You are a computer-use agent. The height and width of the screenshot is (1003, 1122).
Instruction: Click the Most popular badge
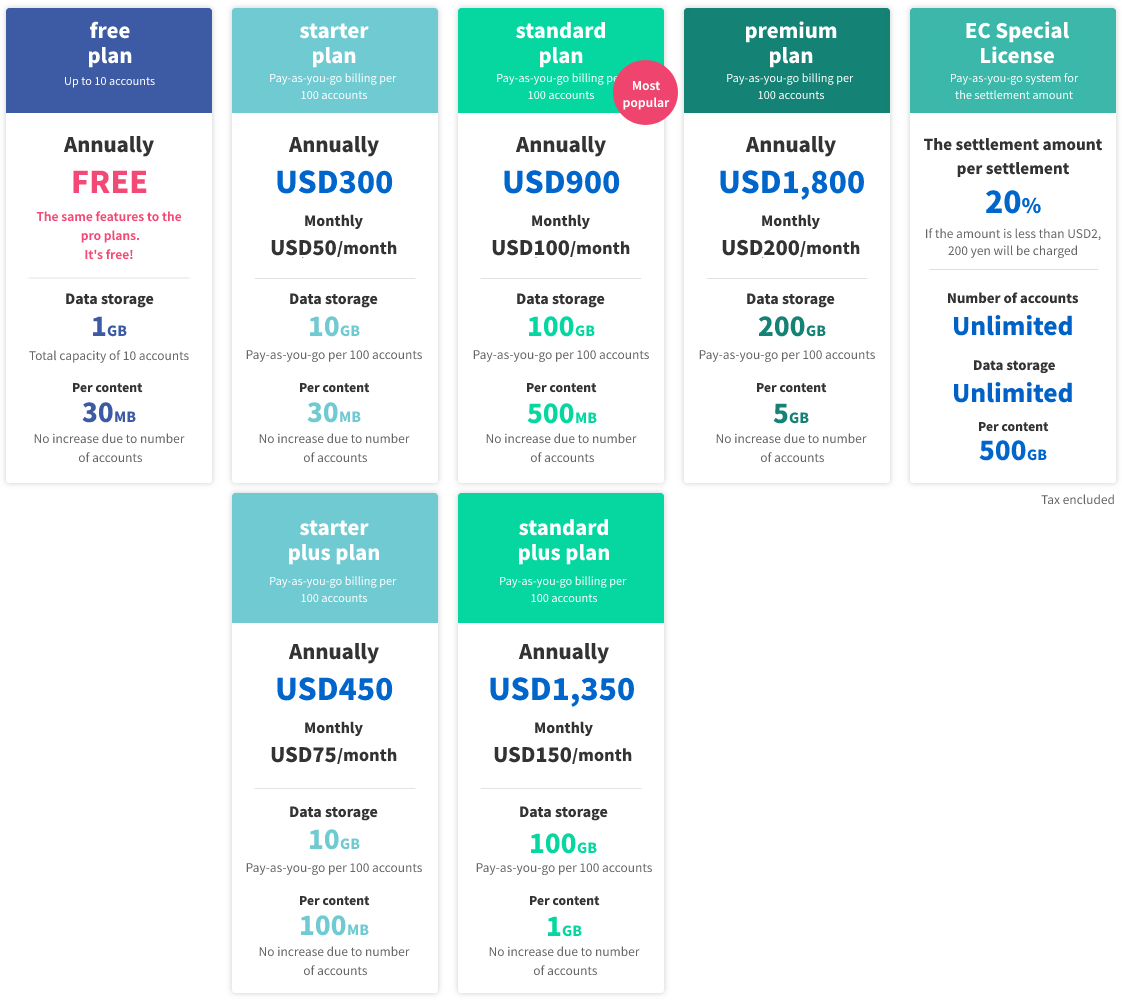click(645, 94)
